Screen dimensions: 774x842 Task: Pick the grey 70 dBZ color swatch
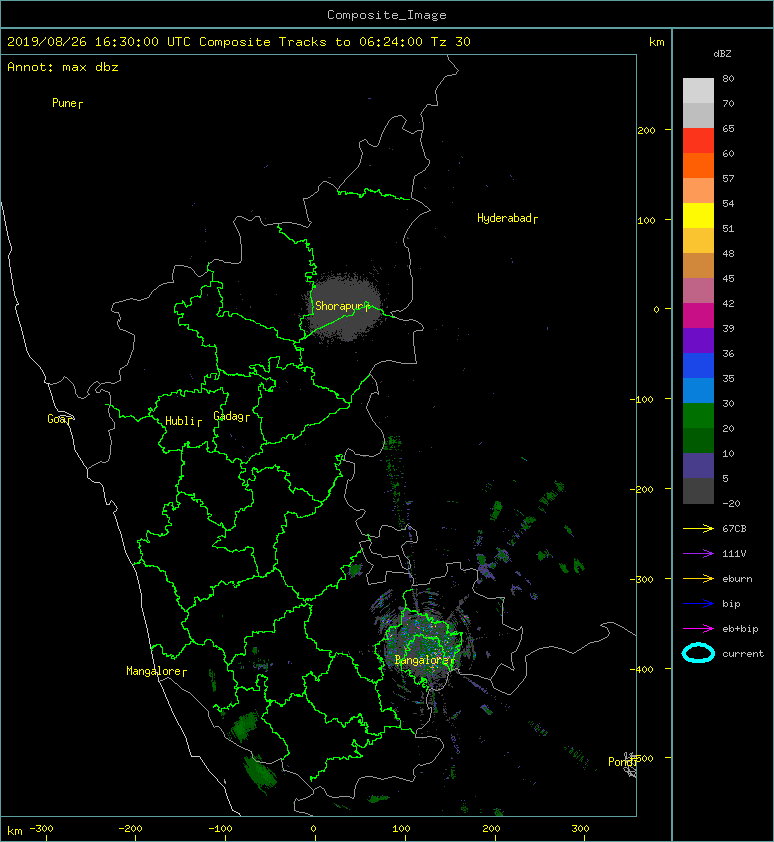(x=698, y=115)
